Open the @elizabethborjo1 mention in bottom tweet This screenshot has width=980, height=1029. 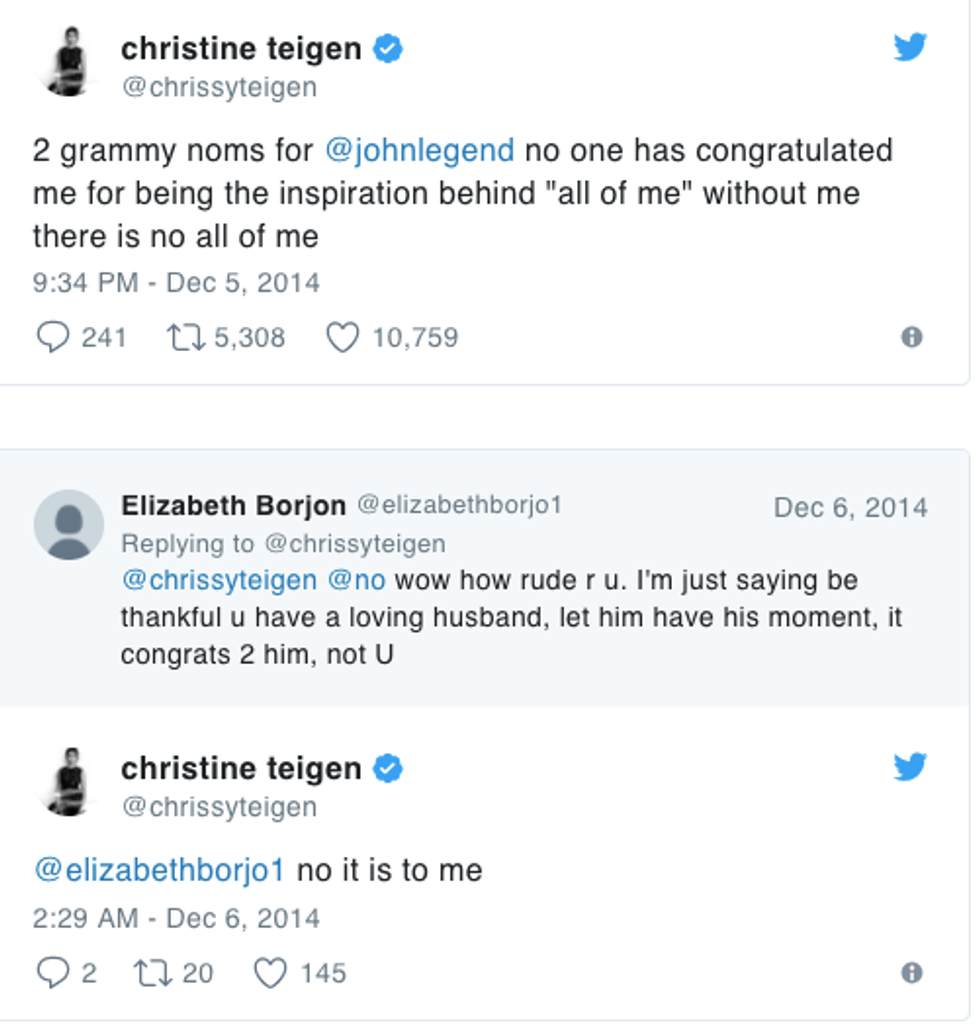[x=159, y=870]
